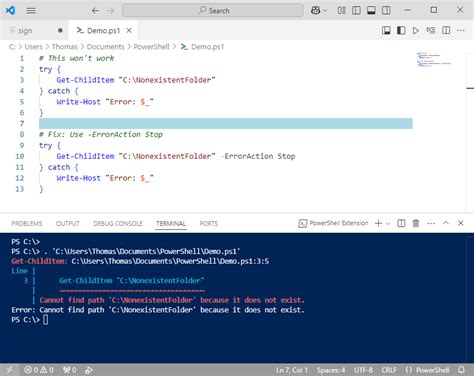Viewport: 474px width, 376px height.
Task: Click the editor vertical scrollbar
Action: (470, 132)
